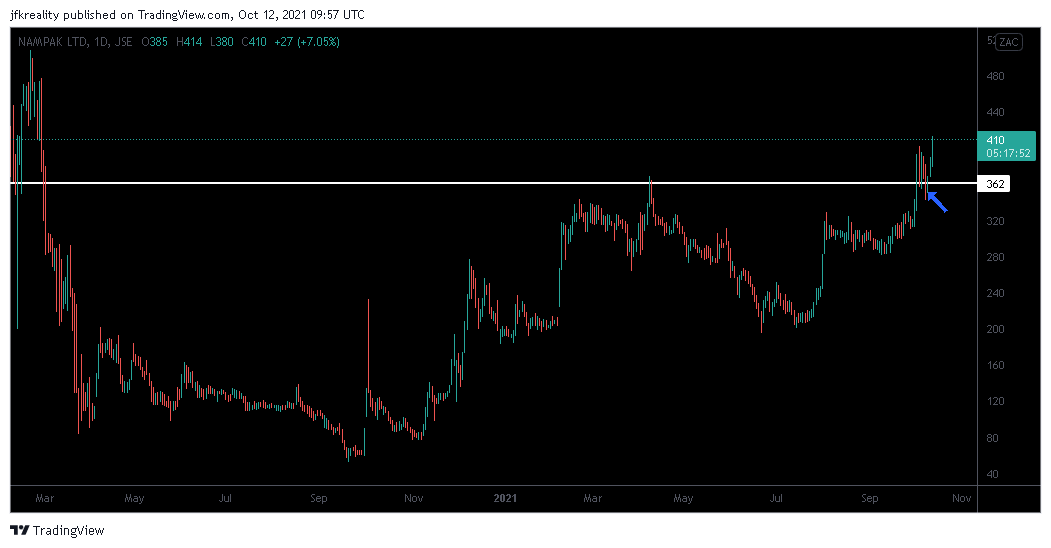Click the 2021 year label on time axis
The height and width of the screenshot is (548, 1051).
505,498
